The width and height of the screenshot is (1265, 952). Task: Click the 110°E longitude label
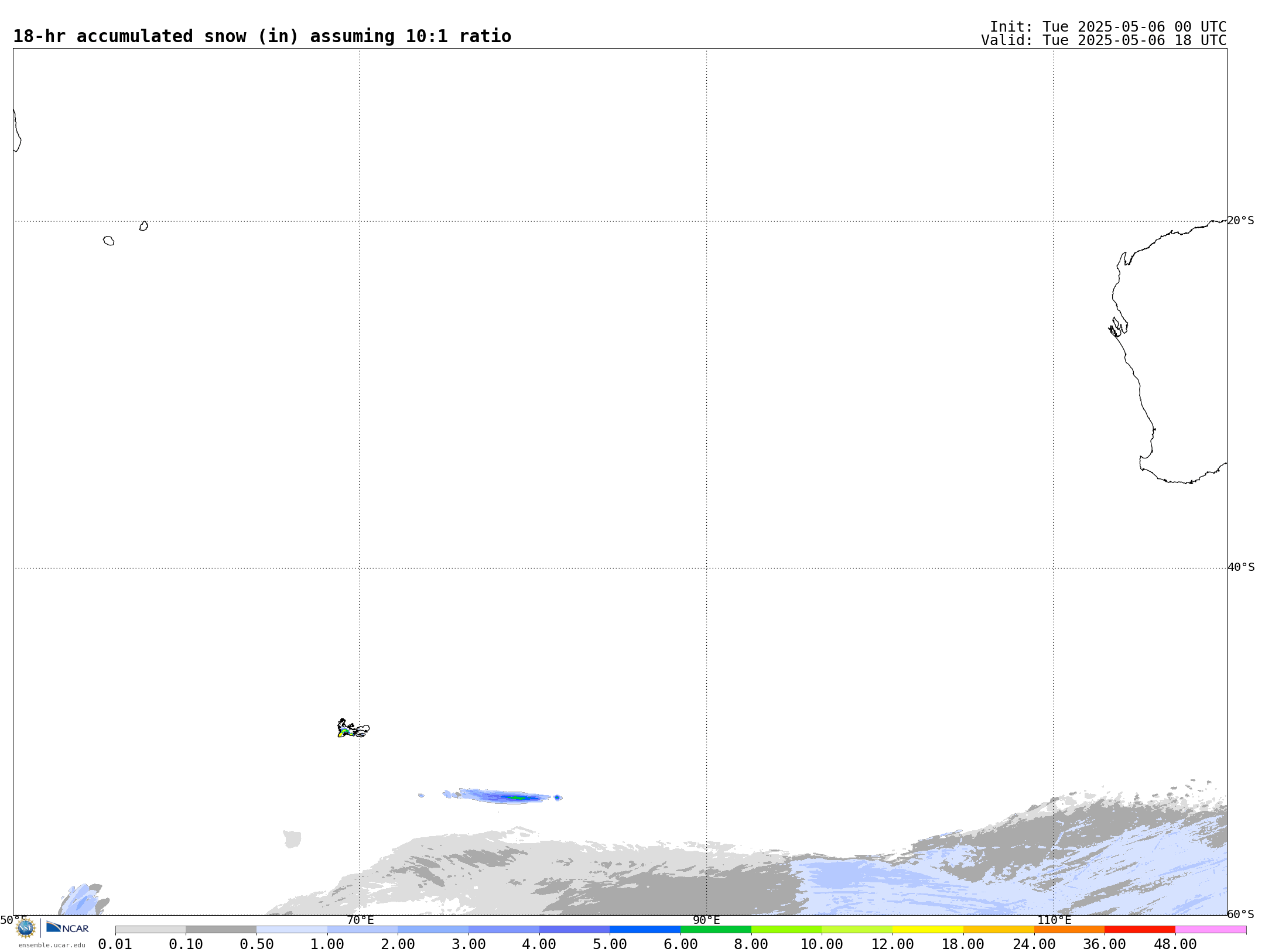(x=1054, y=920)
